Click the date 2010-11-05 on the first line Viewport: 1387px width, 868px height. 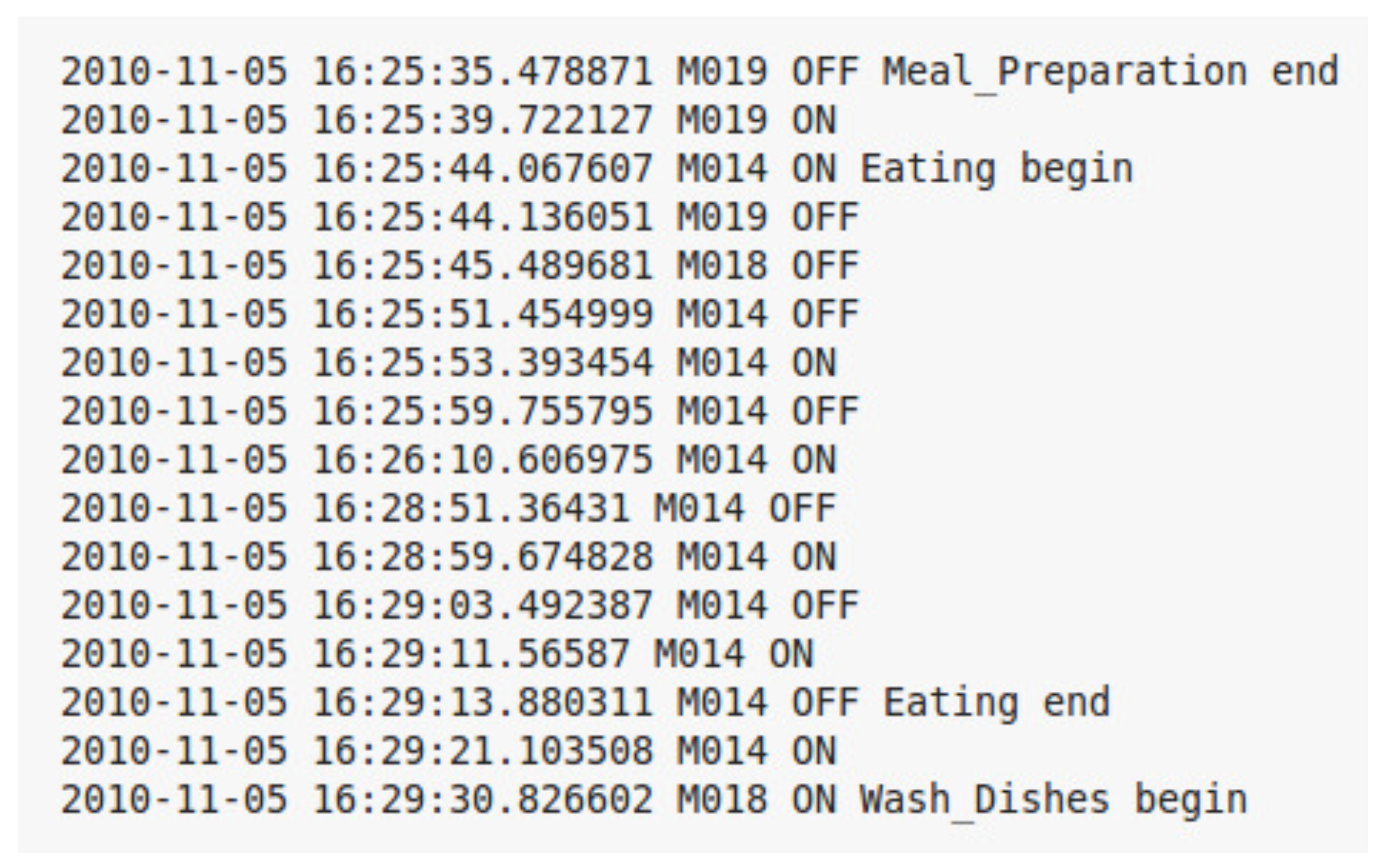coord(174,71)
